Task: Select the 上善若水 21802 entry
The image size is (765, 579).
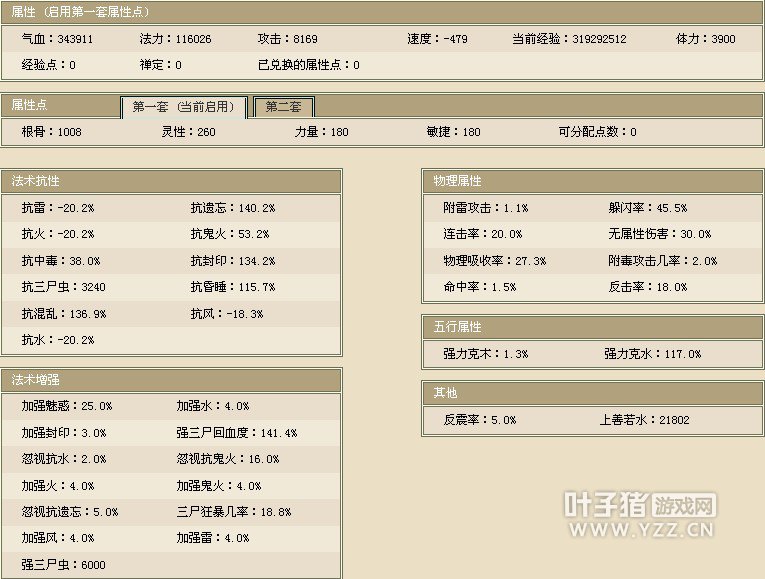Action: pyautogui.click(x=644, y=420)
